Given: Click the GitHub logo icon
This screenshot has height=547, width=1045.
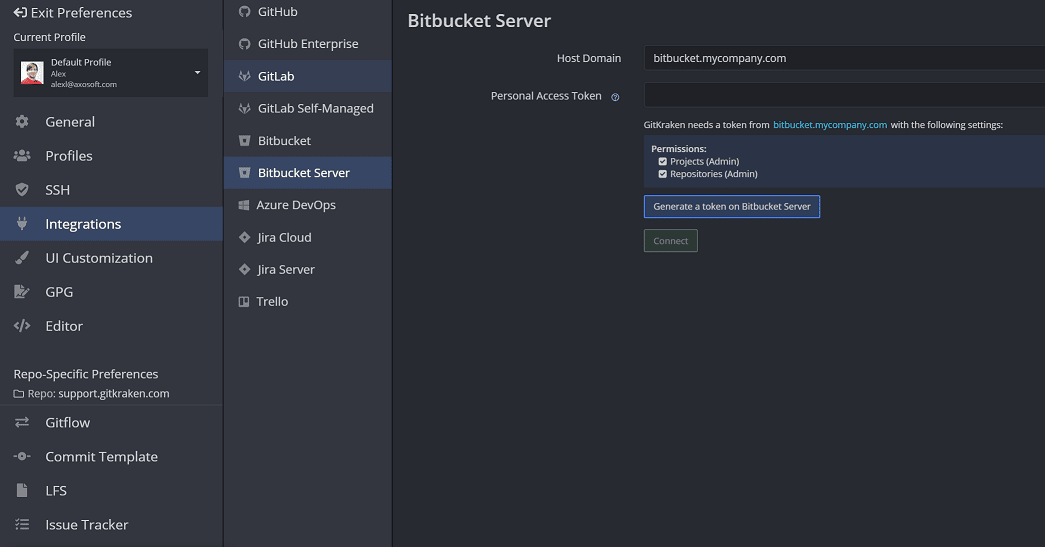Looking at the screenshot, I should pyautogui.click(x=244, y=12).
